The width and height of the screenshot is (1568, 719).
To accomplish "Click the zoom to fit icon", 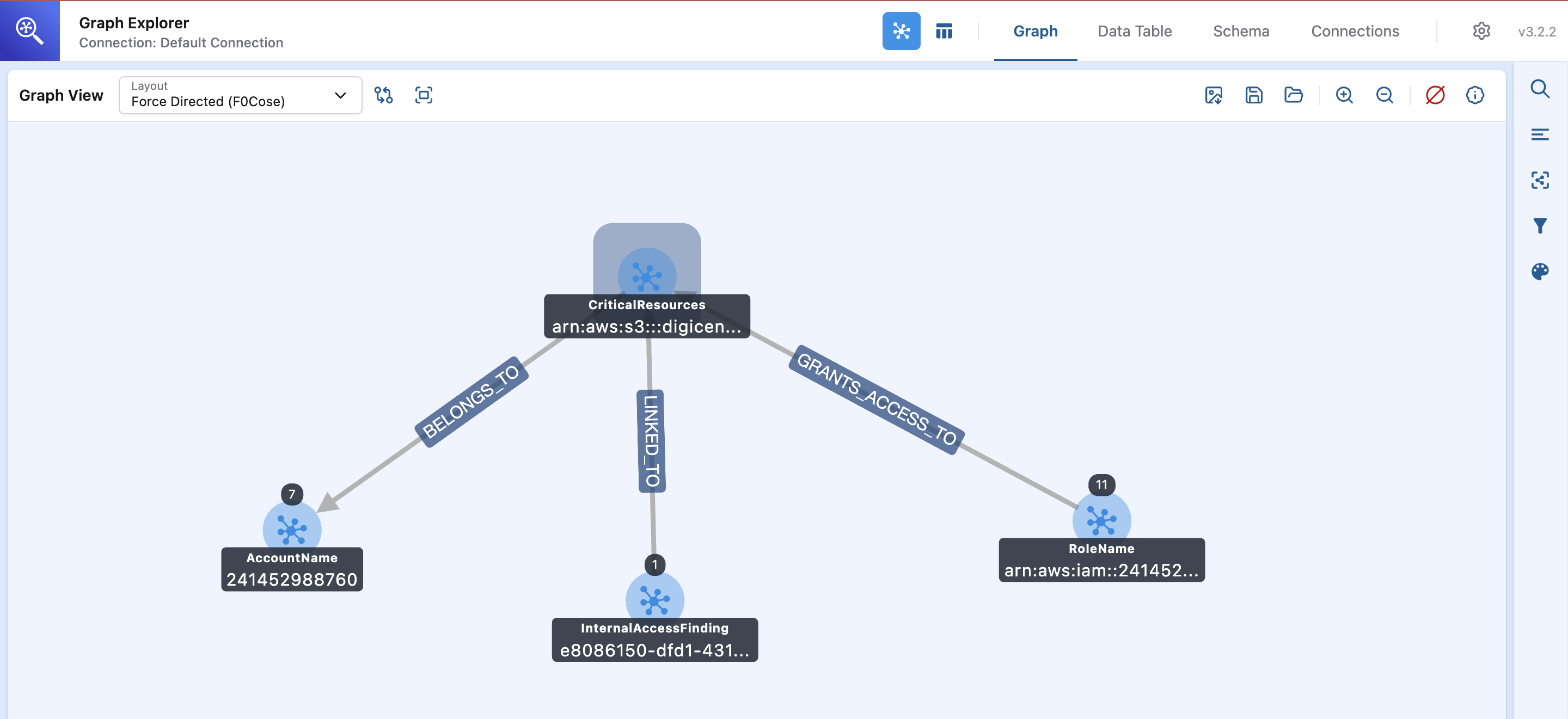I will (x=424, y=95).
